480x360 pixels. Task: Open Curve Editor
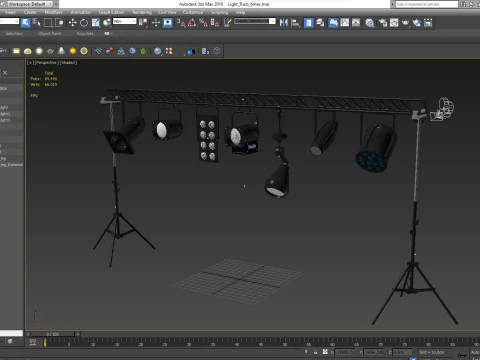coord(345,23)
